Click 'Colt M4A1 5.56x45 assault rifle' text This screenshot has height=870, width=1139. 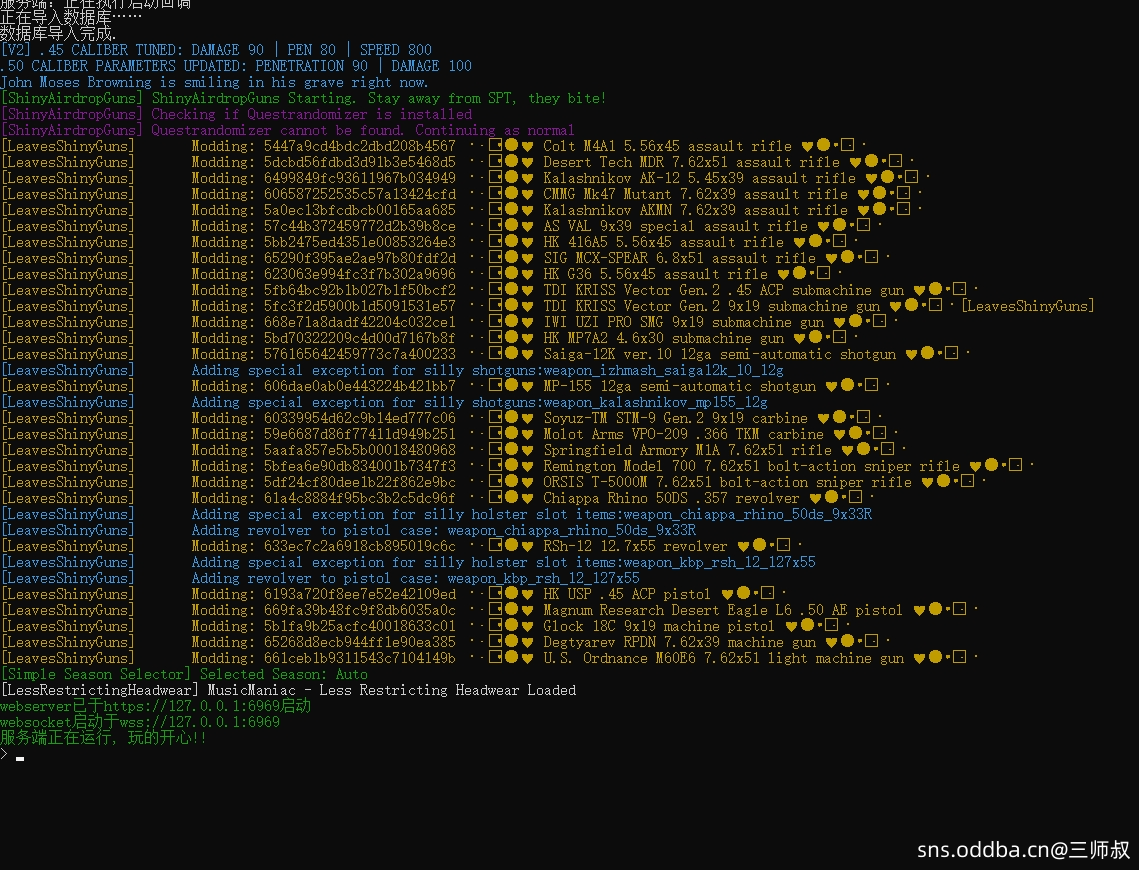point(668,146)
